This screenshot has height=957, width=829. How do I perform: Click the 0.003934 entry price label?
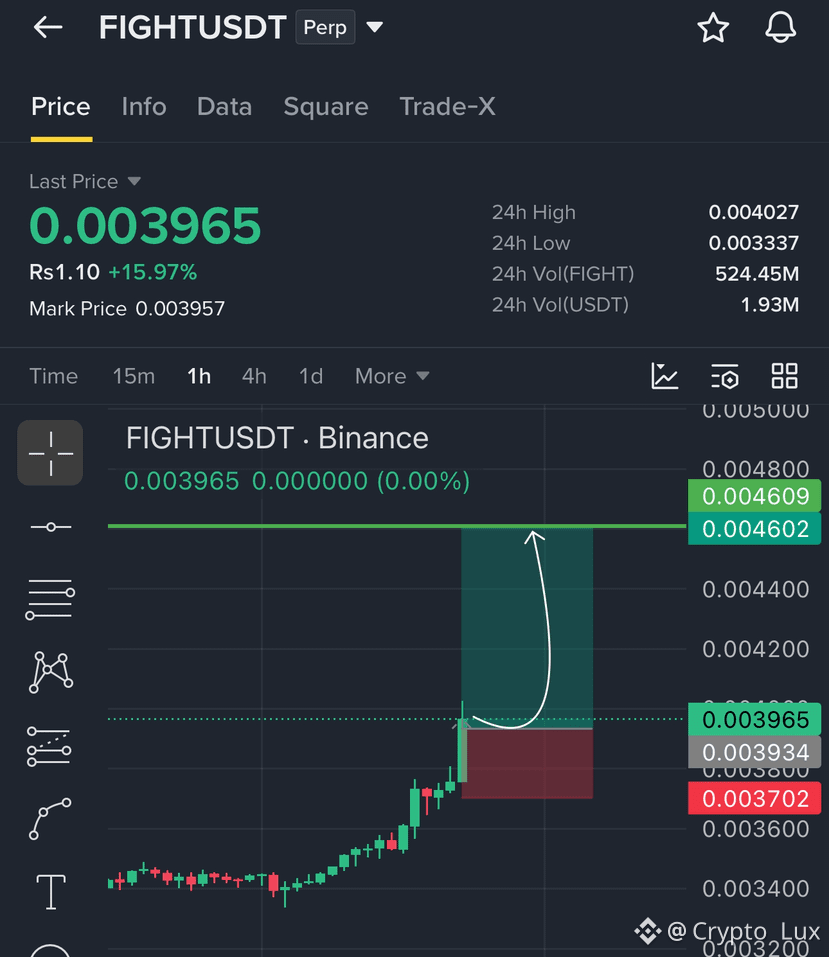pos(755,752)
